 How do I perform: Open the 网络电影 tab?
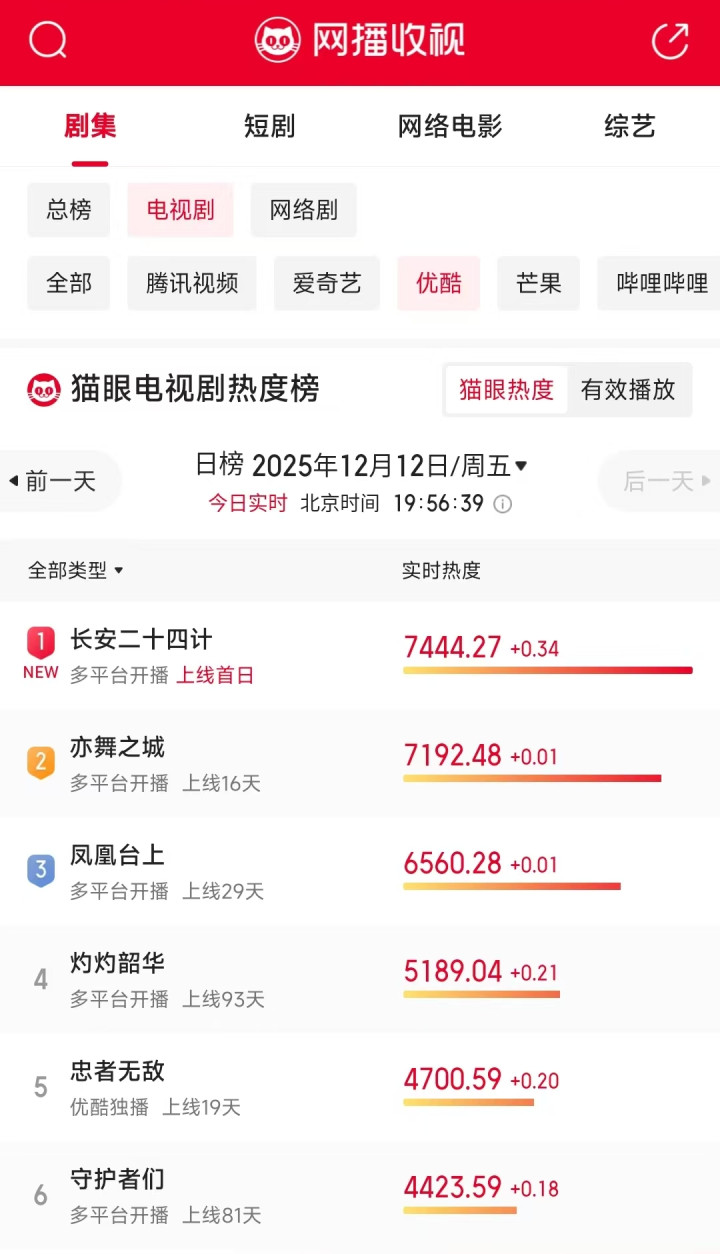click(450, 127)
